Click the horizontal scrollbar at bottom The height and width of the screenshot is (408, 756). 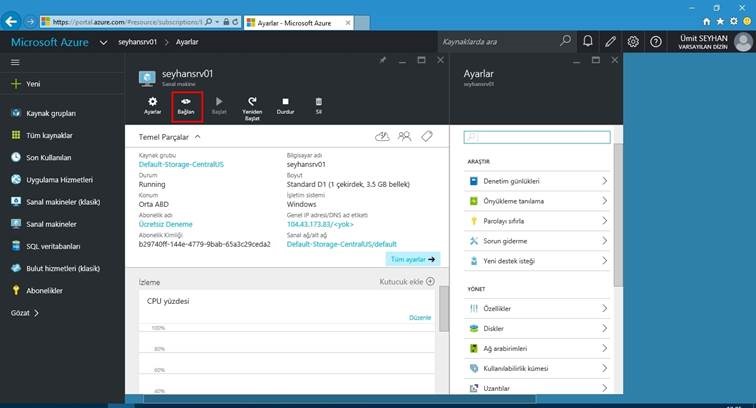(x=339, y=399)
